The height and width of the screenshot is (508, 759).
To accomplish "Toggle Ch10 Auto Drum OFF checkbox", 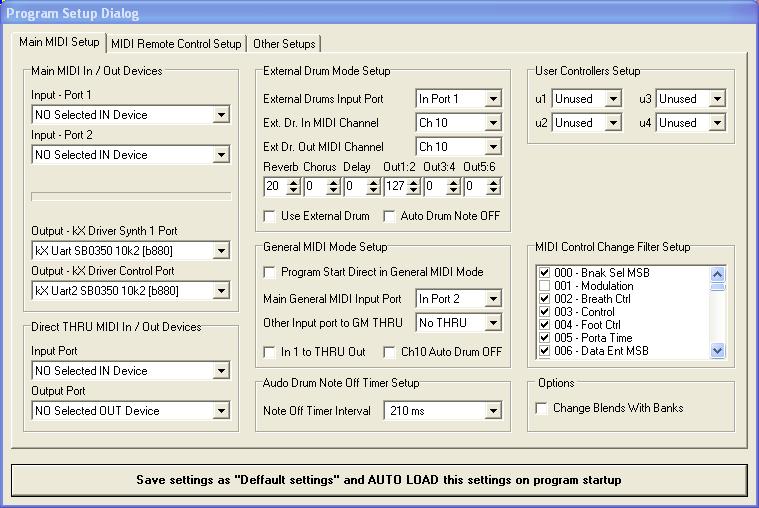I will (391, 352).
